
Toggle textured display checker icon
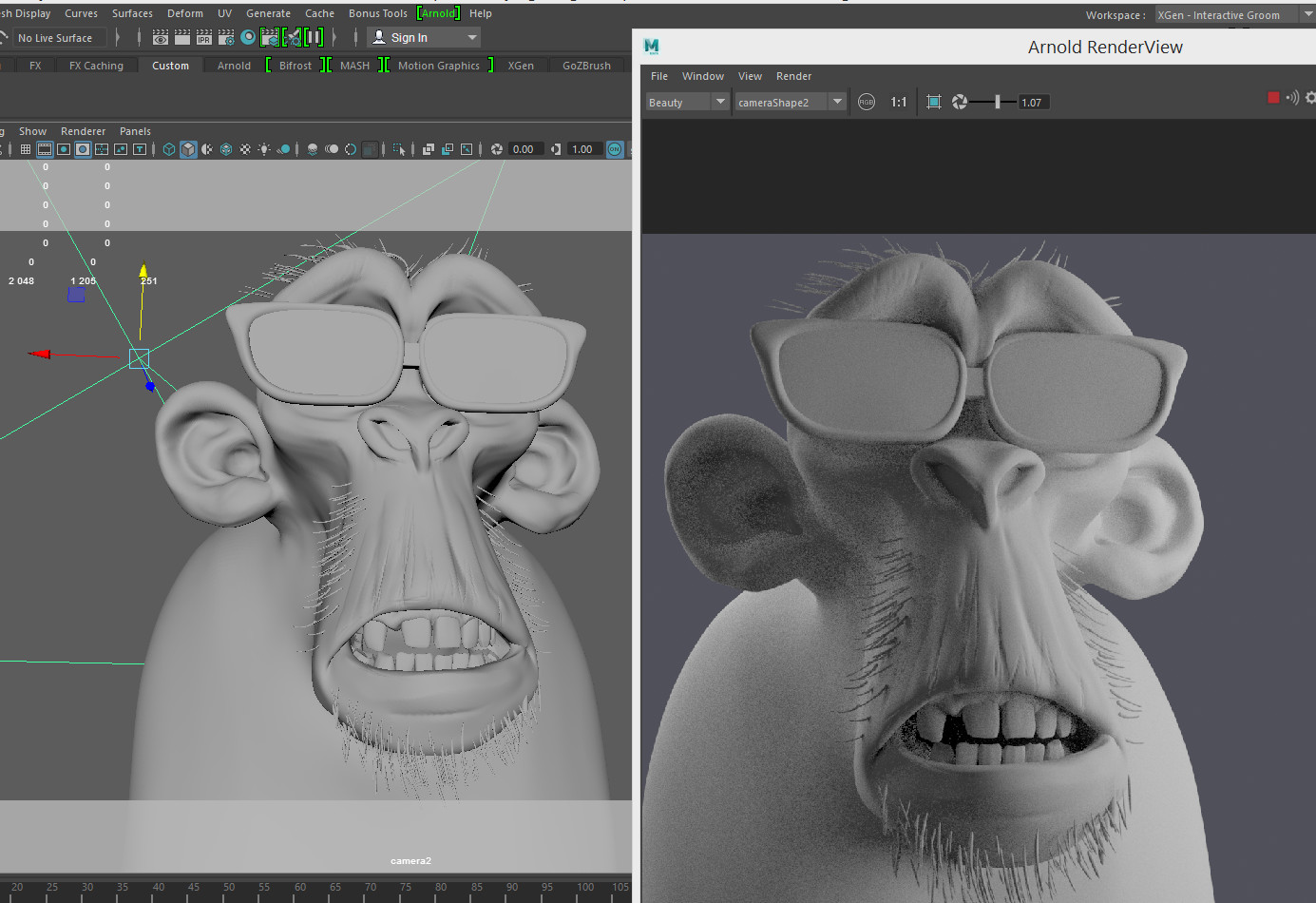[245, 149]
